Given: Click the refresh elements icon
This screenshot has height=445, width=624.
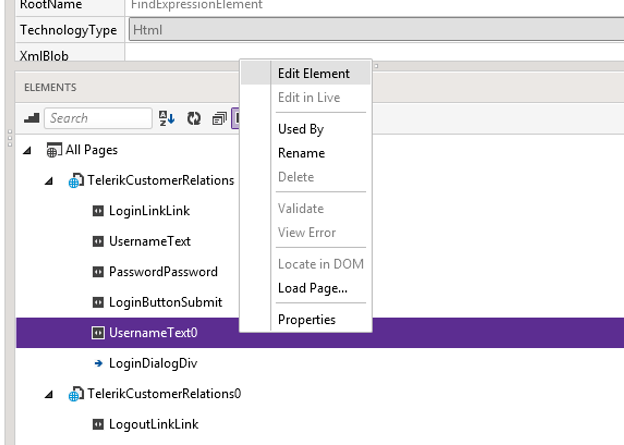Looking at the screenshot, I should (x=194, y=118).
